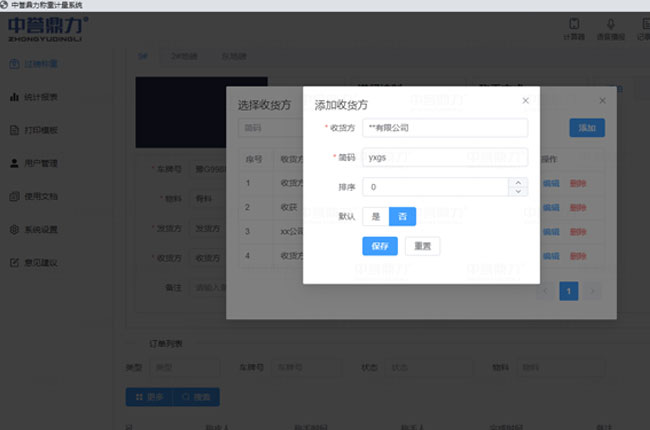650x430 pixels.
Task: Close the 选择收货方 dialog behind
Action: tap(602, 101)
